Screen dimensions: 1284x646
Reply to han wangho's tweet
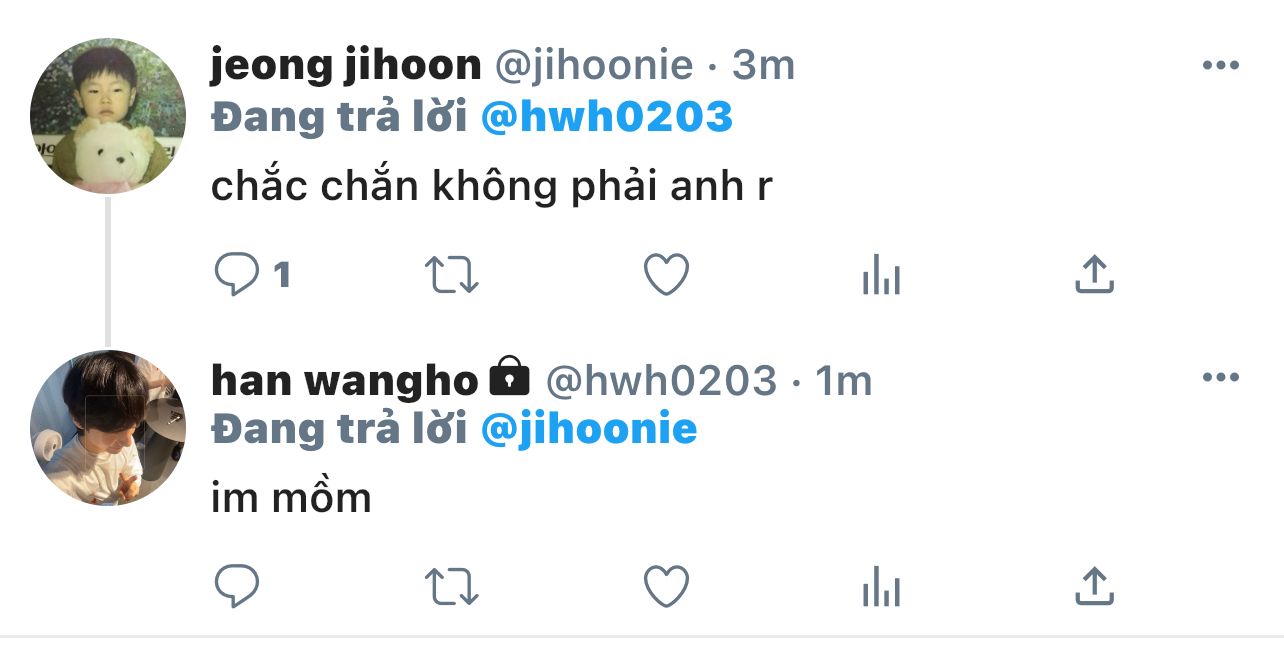point(237,586)
